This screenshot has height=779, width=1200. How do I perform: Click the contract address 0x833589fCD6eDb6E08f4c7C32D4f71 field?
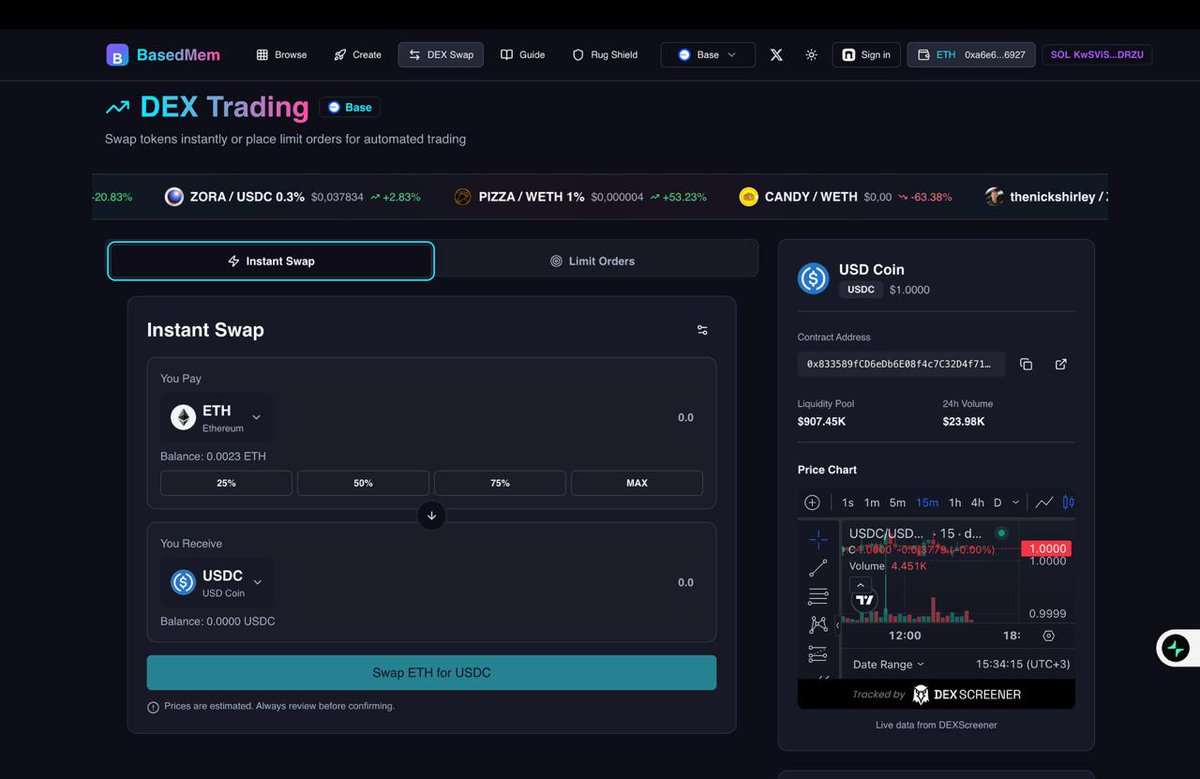(x=901, y=364)
